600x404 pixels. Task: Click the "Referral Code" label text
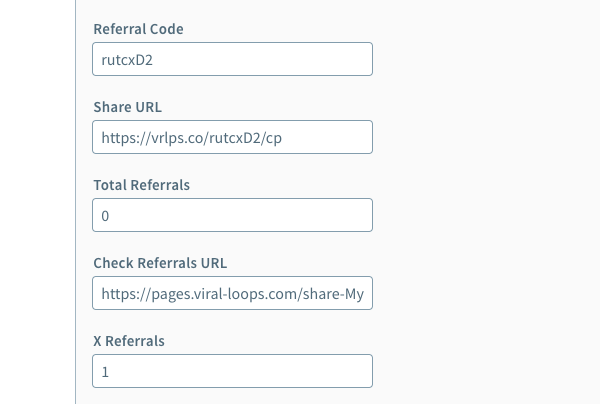138,29
